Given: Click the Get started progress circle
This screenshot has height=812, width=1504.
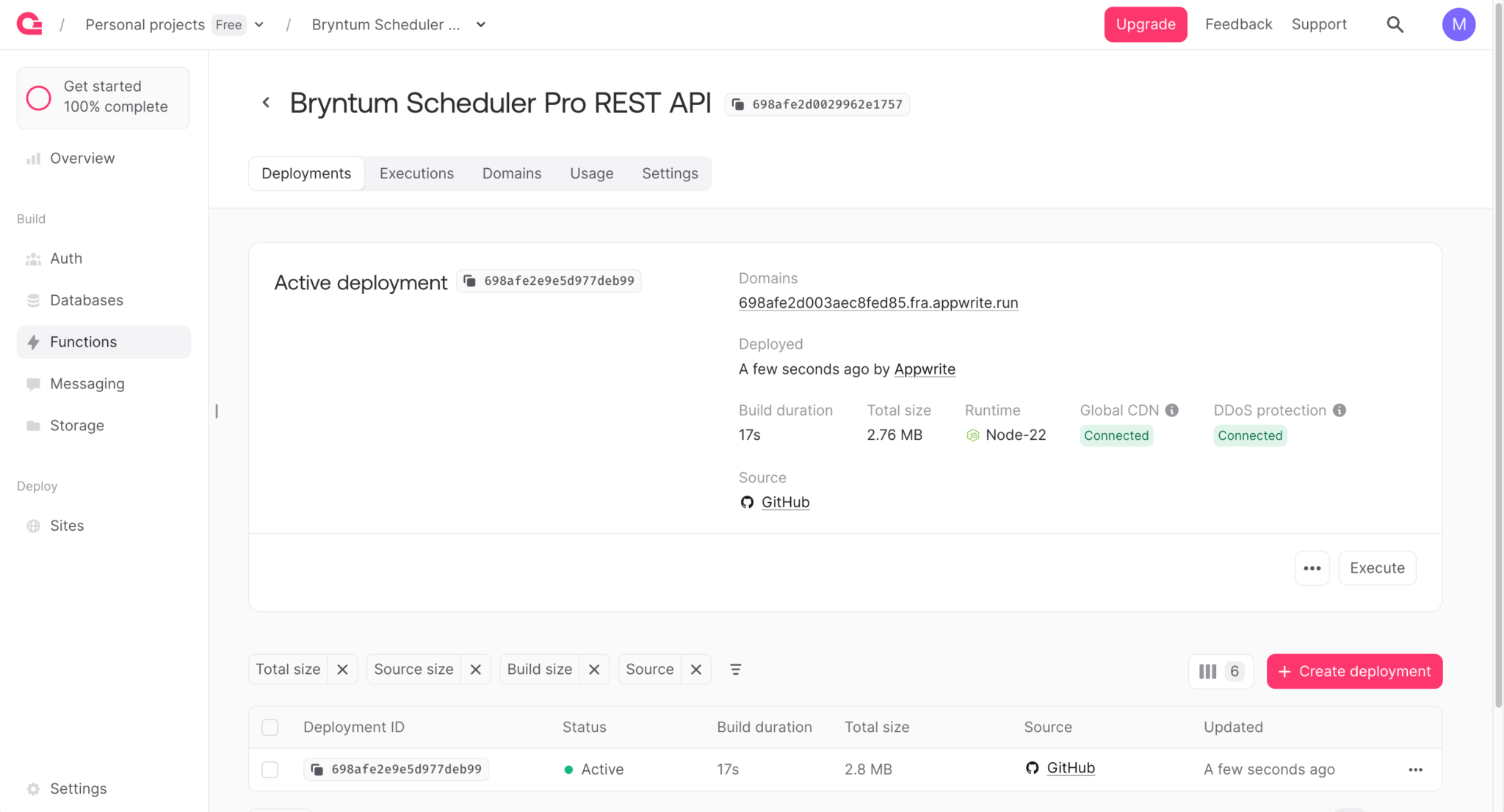Looking at the screenshot, I should 39,98.
